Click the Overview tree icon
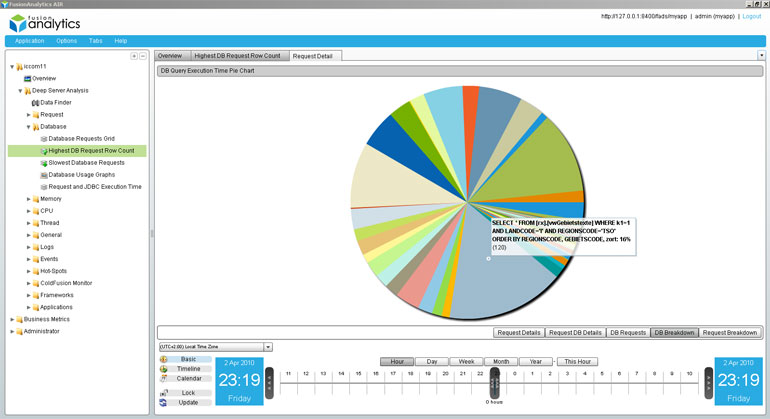Viewport: 770px width, 419px height. click(28, 79)
